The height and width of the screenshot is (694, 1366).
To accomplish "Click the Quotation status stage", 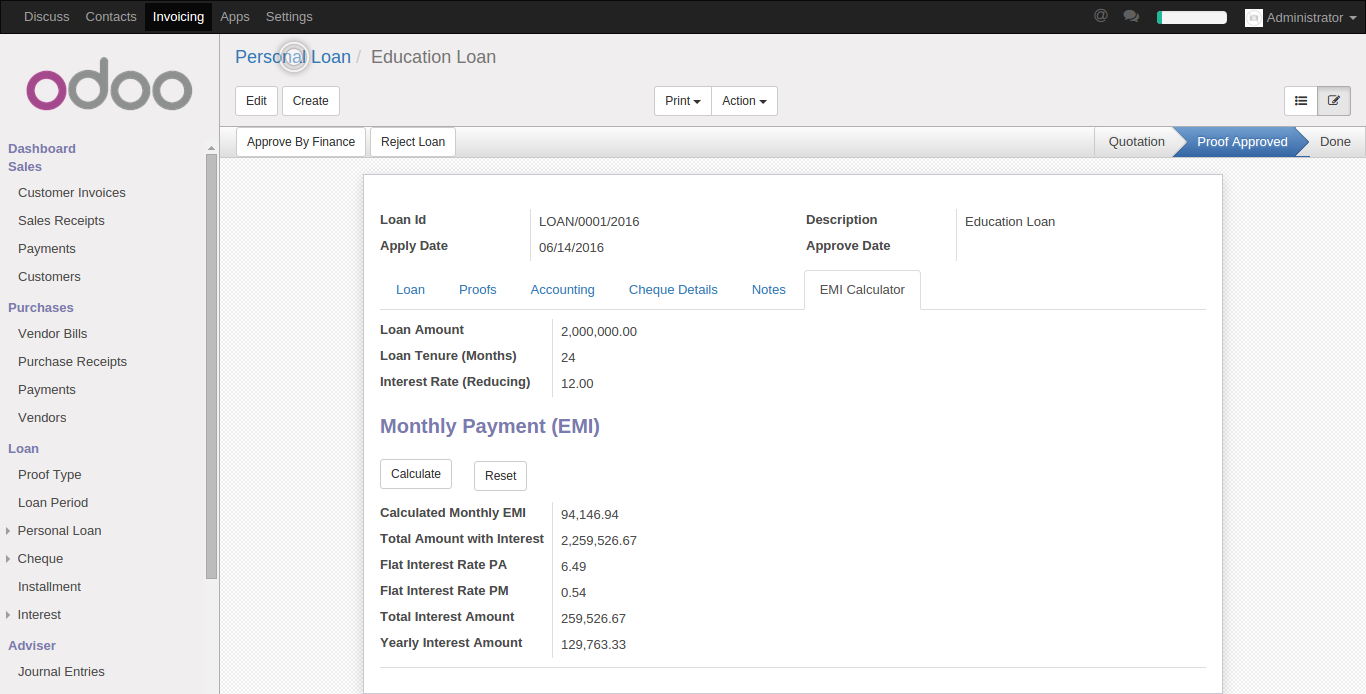I will coord(1136,142).
